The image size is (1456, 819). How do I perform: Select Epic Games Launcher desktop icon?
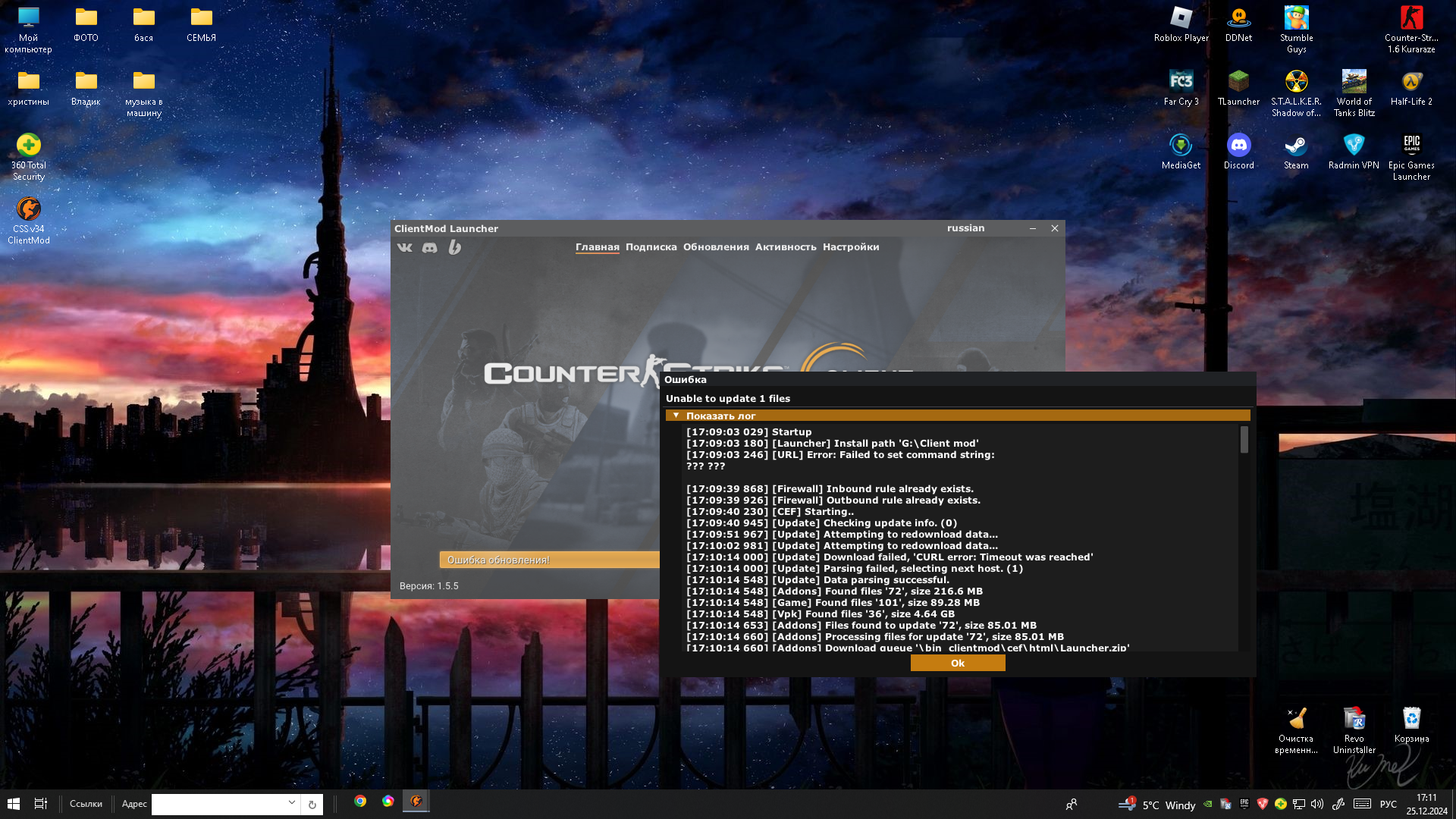tap(1411, 158)
